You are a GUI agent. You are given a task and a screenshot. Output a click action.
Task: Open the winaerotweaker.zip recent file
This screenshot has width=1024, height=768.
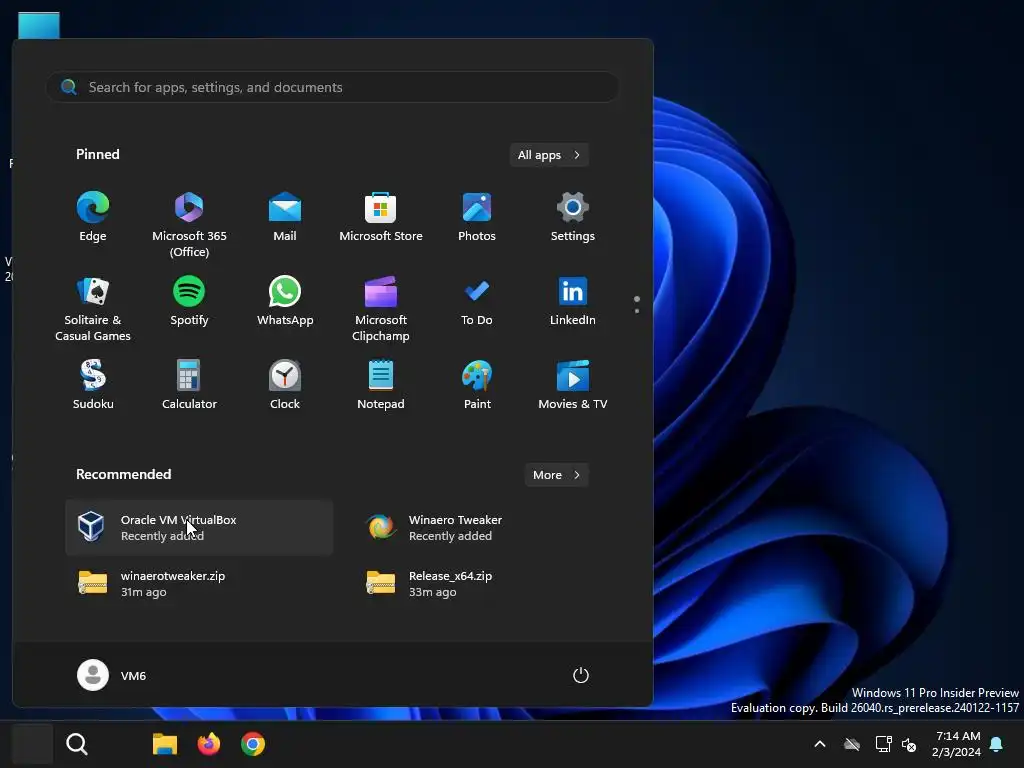[x=199, y=583]
